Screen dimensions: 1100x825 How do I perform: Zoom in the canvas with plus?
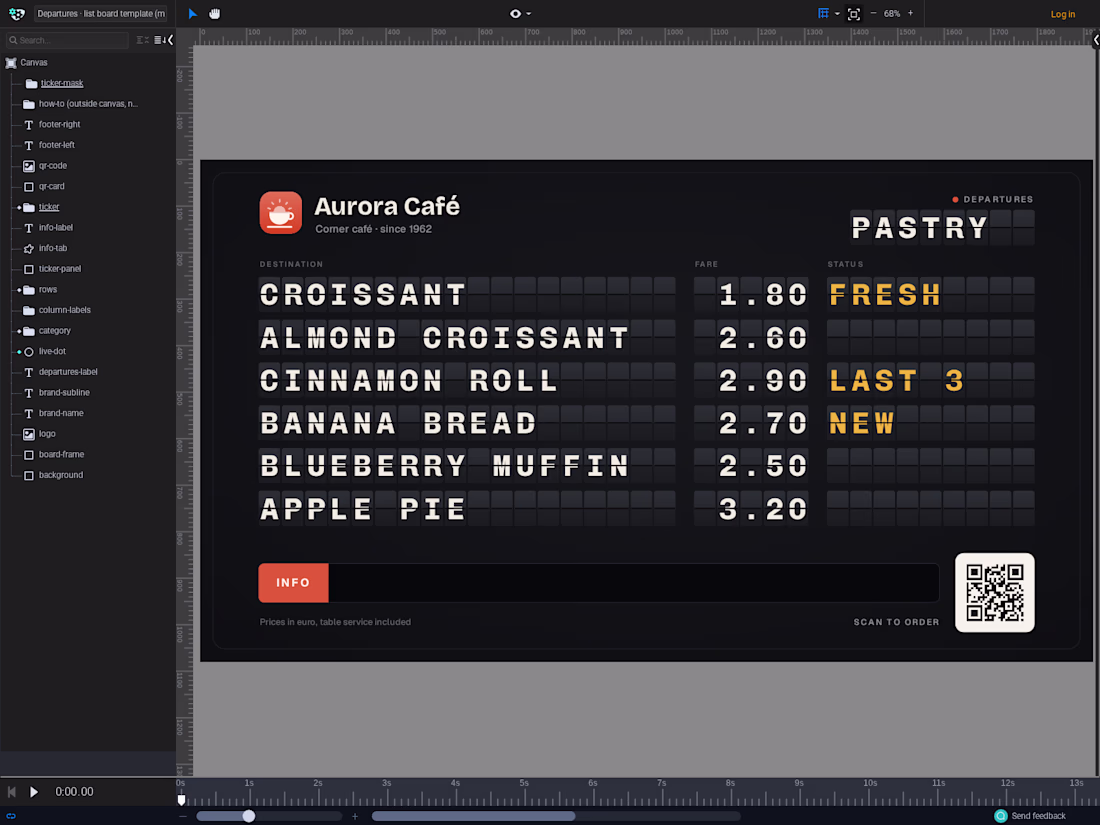pos(911,13)
